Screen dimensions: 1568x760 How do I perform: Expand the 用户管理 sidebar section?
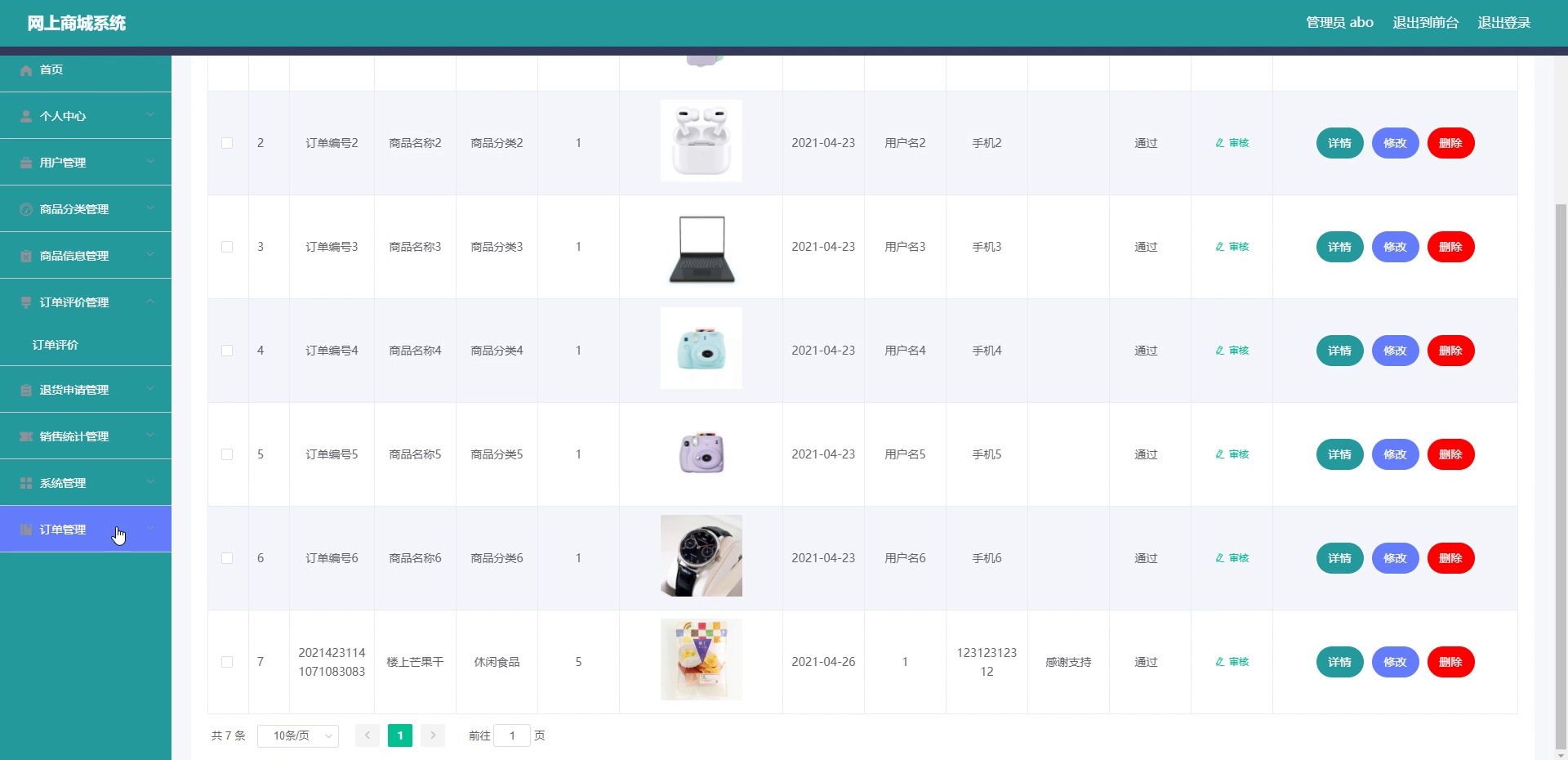pos(86,162)
